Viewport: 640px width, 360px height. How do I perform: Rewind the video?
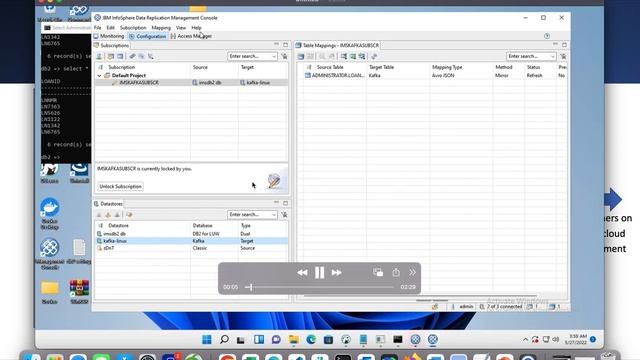[x=302, y=273]
